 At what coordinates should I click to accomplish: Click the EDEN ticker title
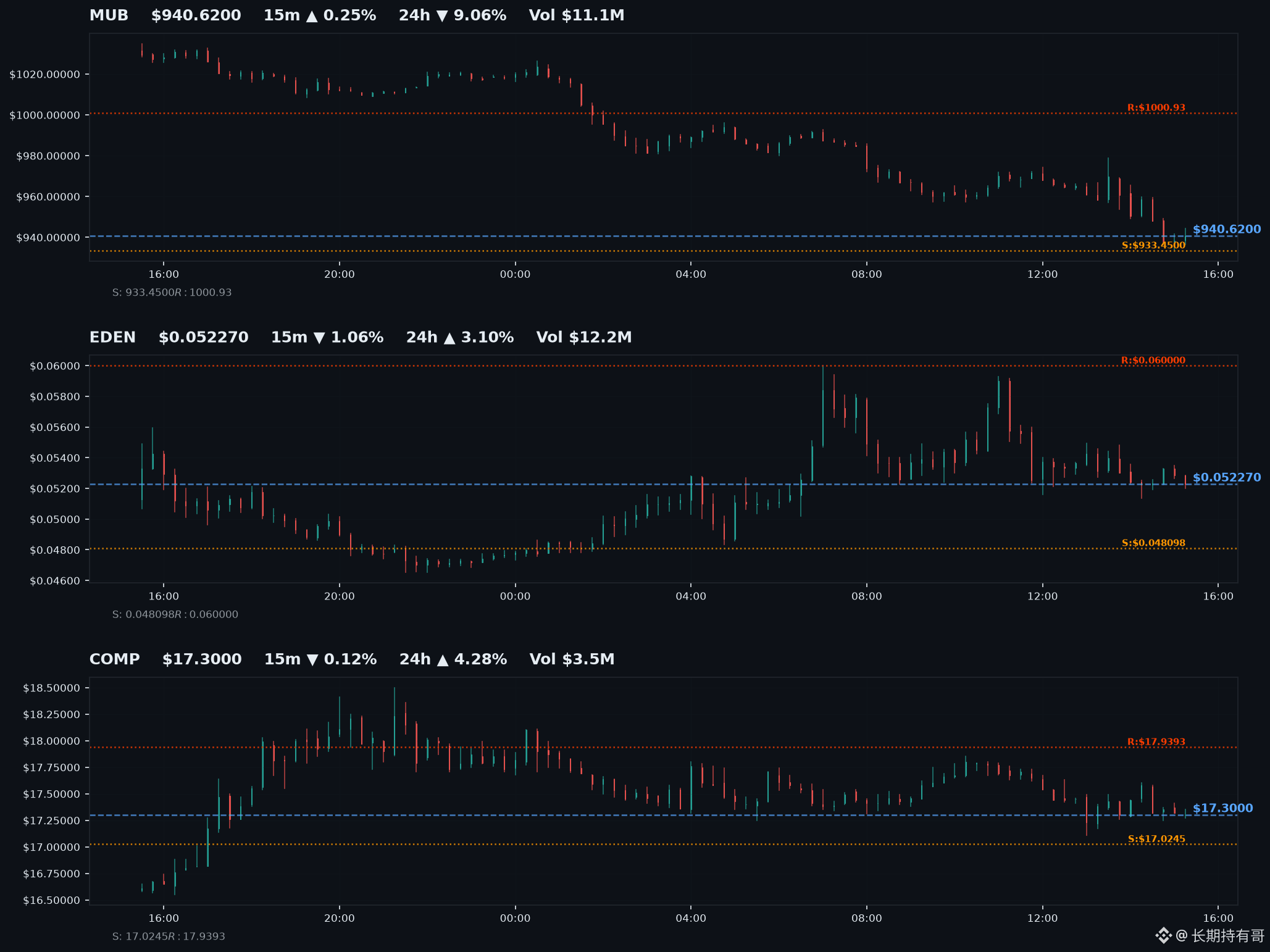(112, 337)
